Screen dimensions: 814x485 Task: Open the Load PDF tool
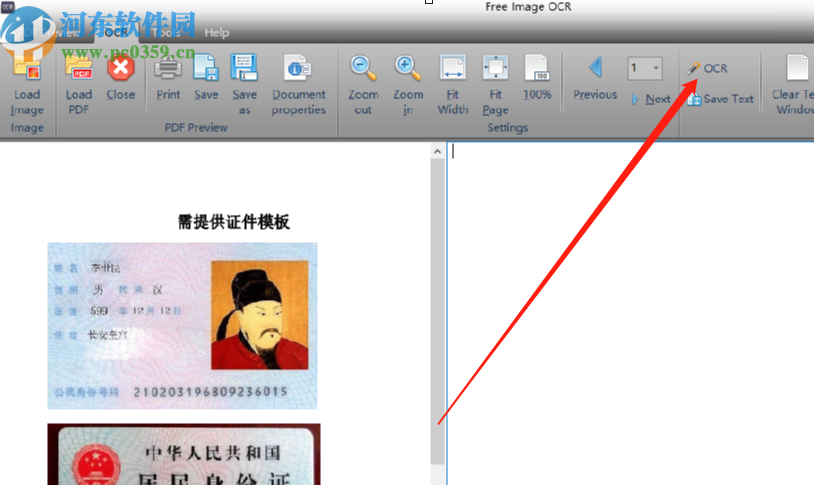(x=79, y=85)
